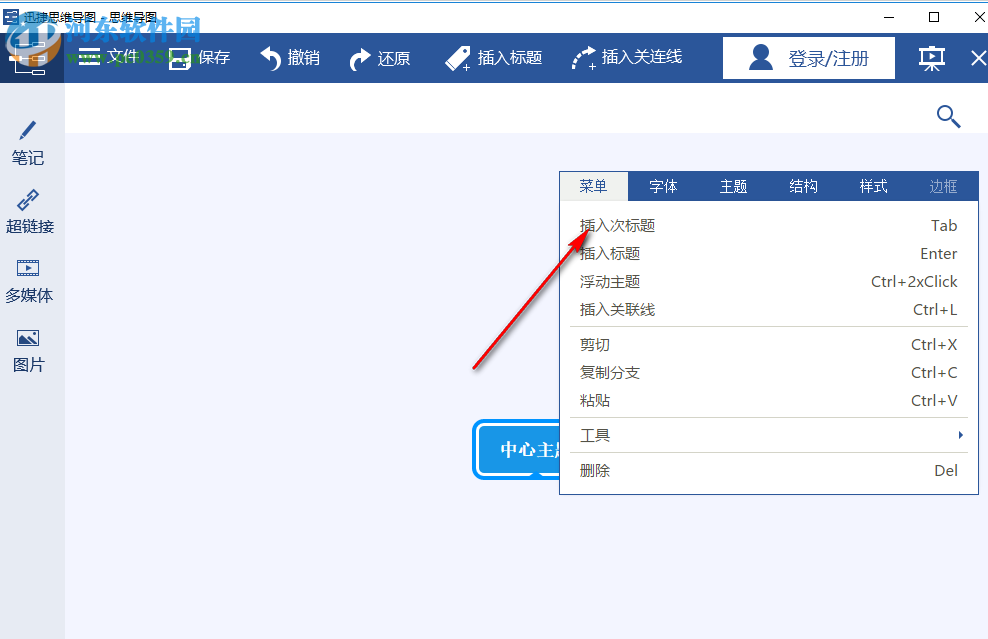Expand the 工具 submenu arrow
This screenshot has width=988, height=639.
[x=960, y=434]
